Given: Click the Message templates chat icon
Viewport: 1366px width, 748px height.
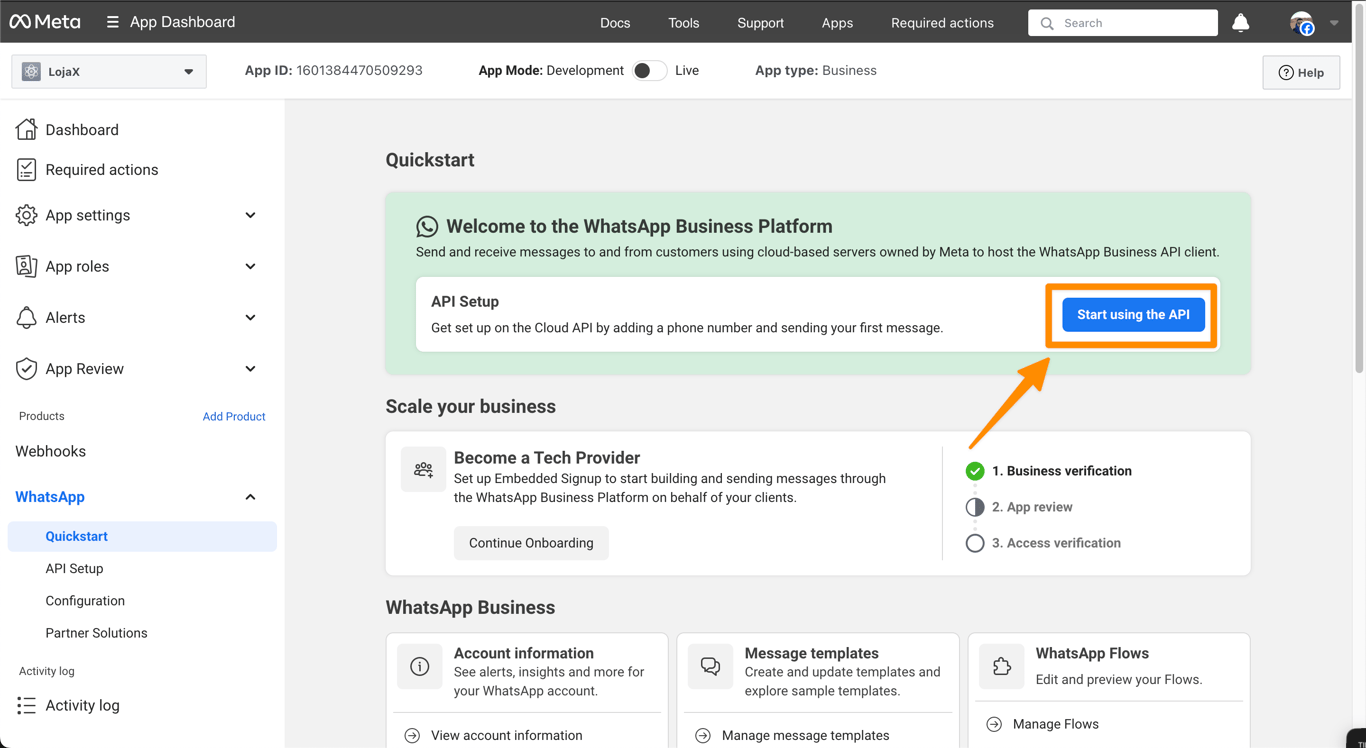Looking at the screenshot, I should pyautogui.click(x=710, y=667).
